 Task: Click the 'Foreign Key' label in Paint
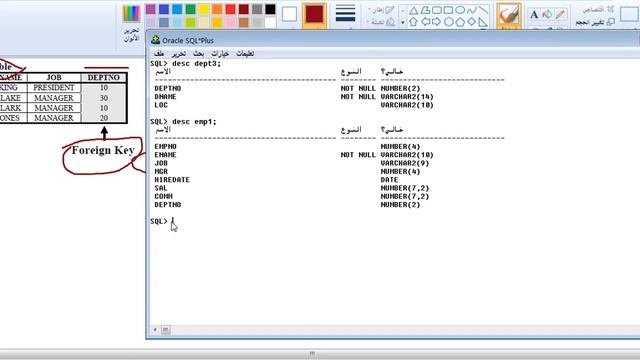click(103, 150)
